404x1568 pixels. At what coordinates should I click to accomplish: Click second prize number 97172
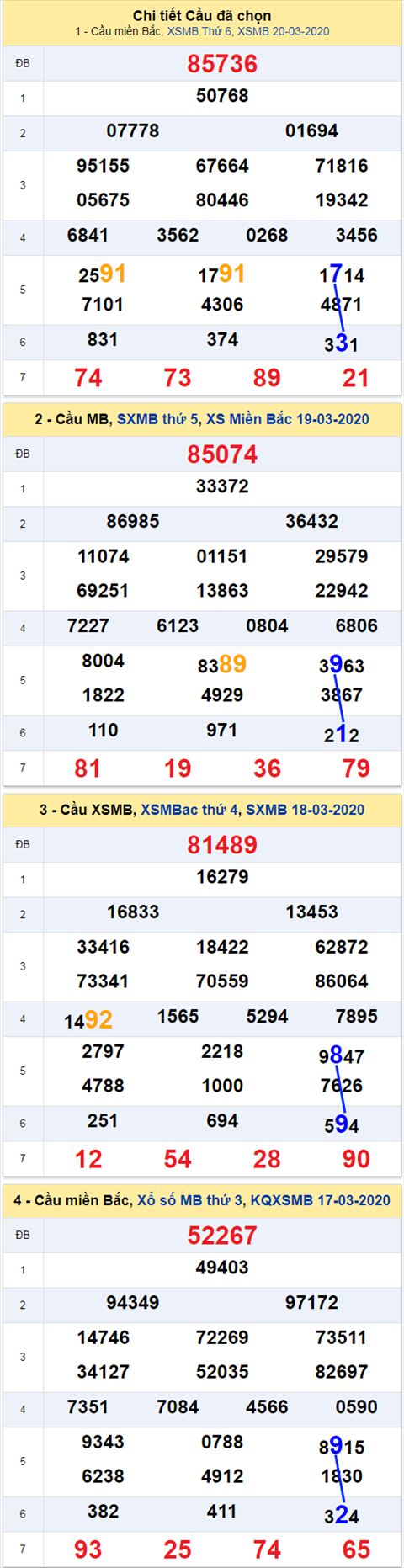(311, 1303)
